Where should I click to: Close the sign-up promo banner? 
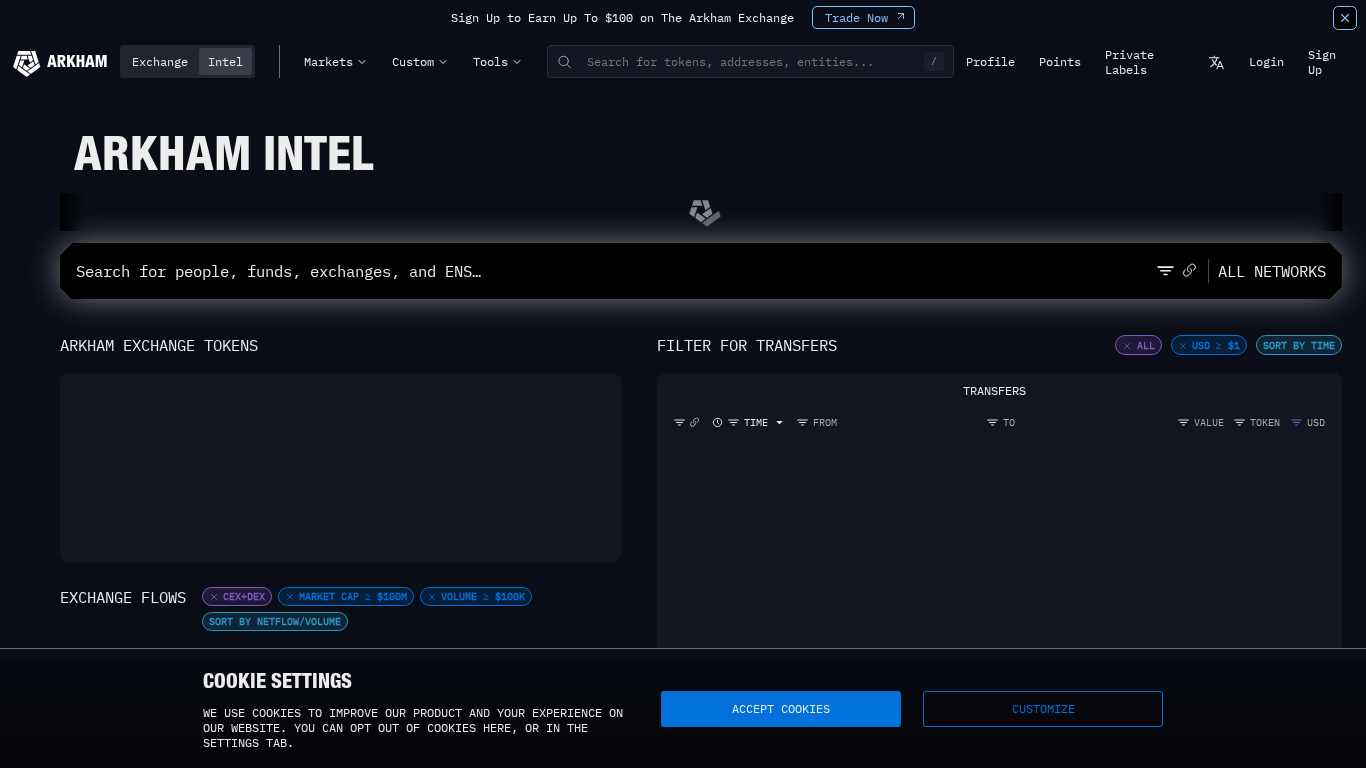click(1345, 18)
